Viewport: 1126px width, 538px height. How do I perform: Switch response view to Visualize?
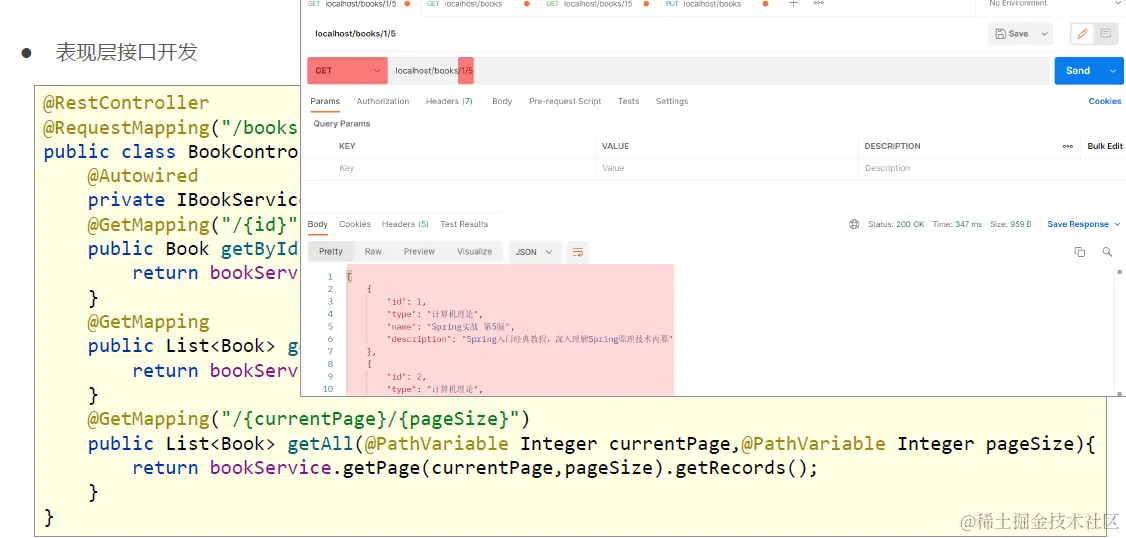(x=475, y=252)
